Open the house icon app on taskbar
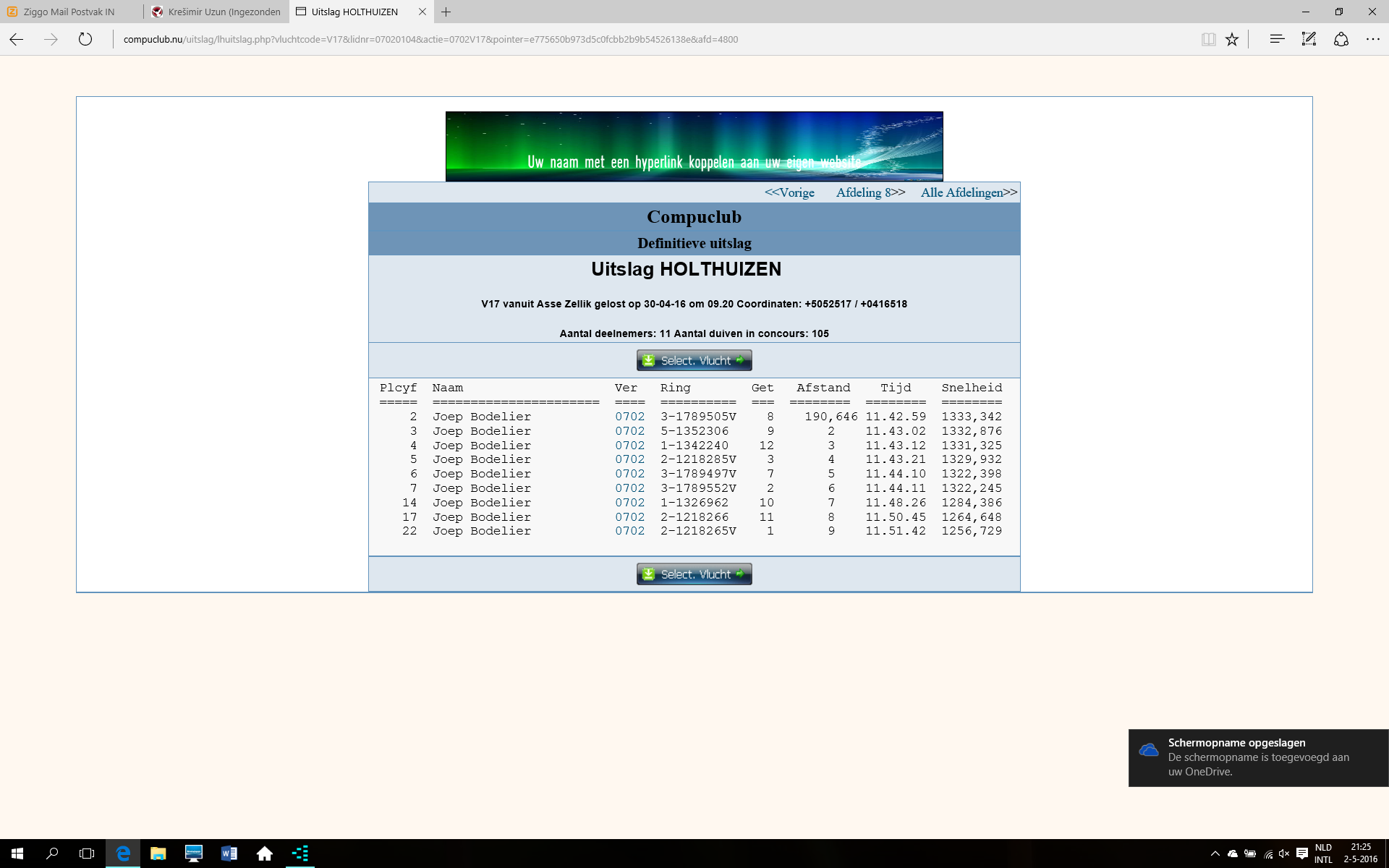1389x868 pixels. 264,854
